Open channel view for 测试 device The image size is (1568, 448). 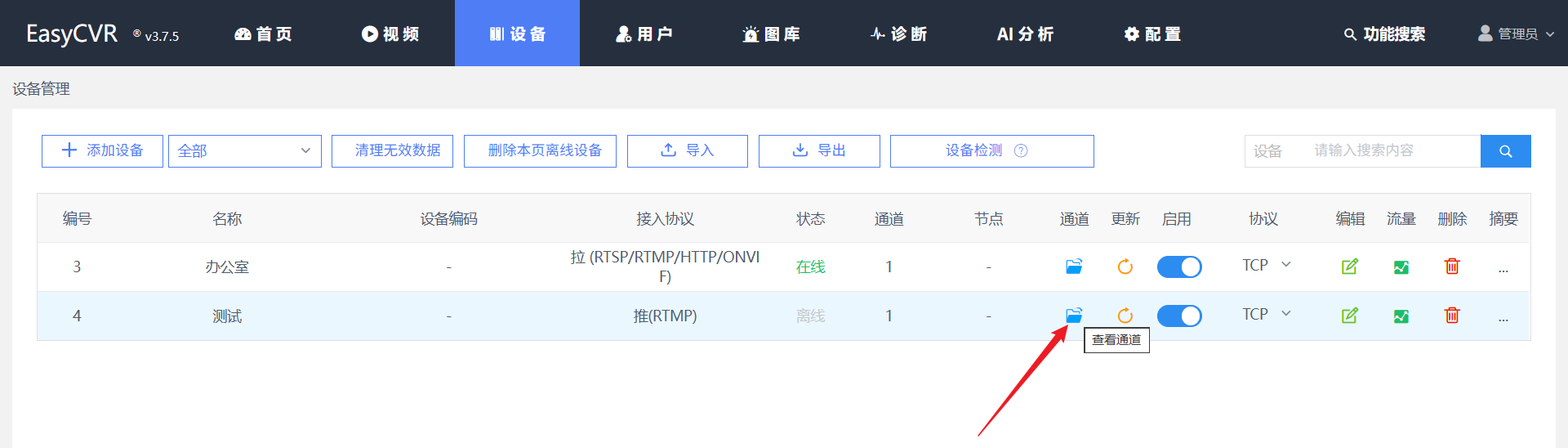[x=1074, y=316]
